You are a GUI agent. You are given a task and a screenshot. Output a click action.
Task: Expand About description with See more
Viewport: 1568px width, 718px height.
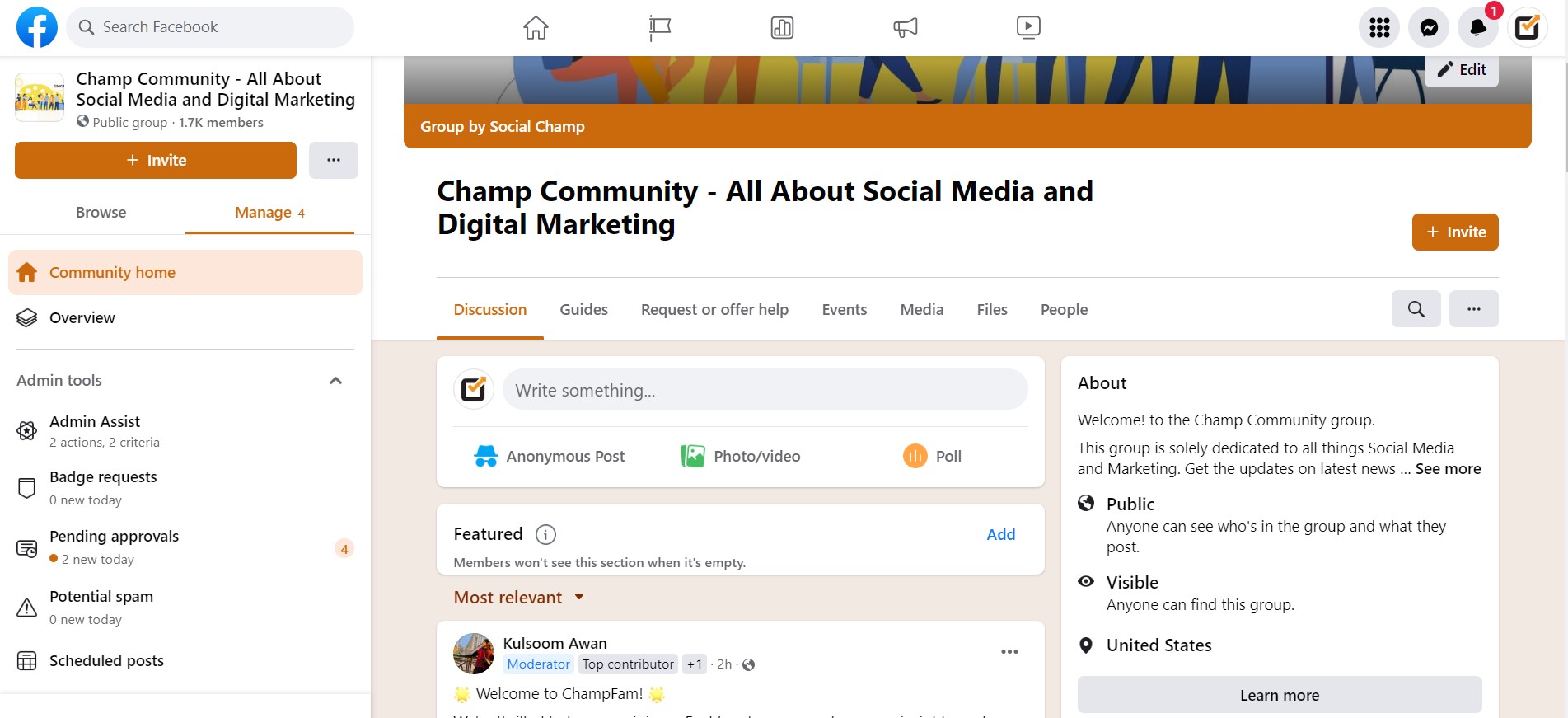click(1448, 469)
